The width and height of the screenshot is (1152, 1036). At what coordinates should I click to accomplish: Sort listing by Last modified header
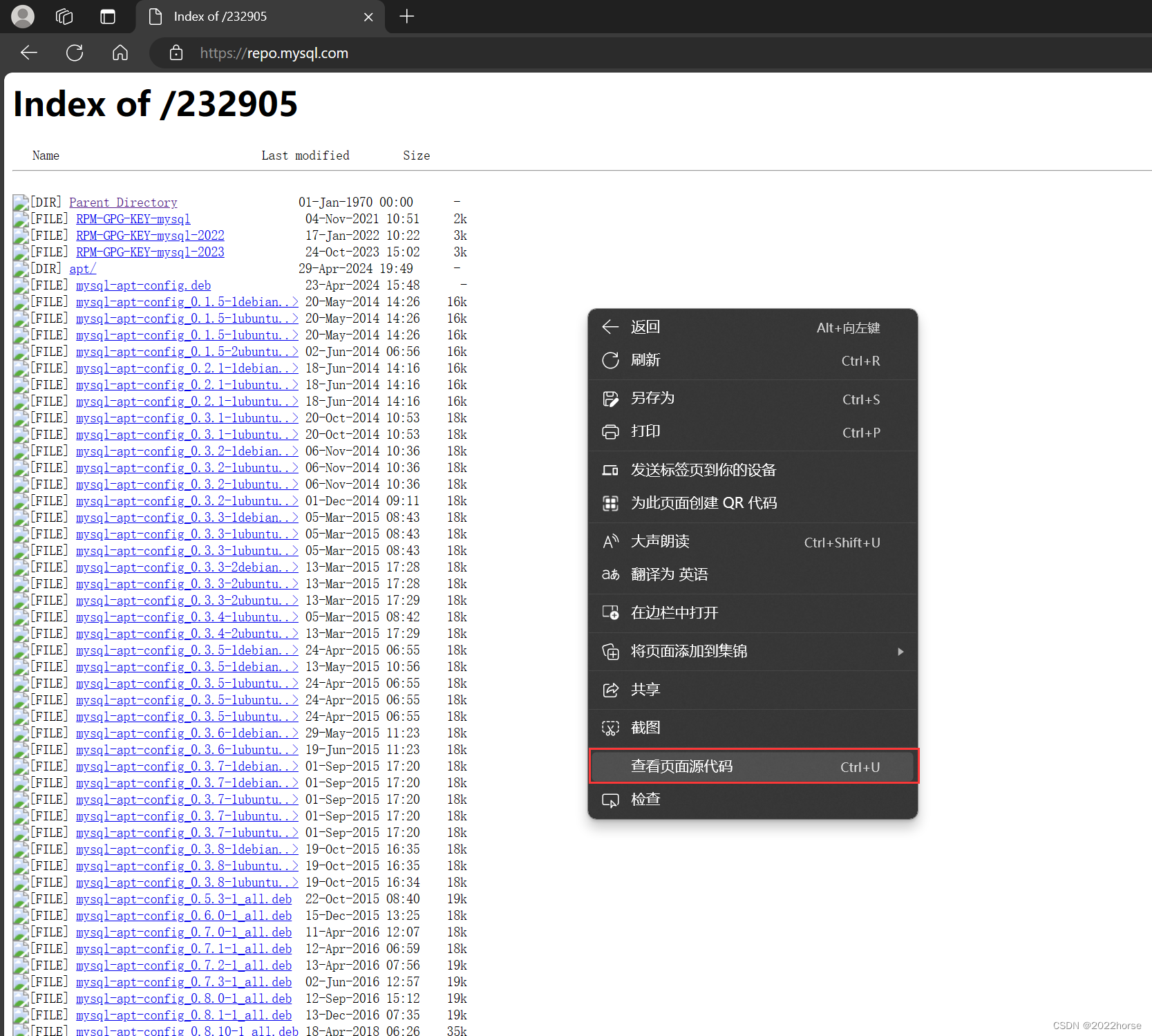(x=305, y=156)
